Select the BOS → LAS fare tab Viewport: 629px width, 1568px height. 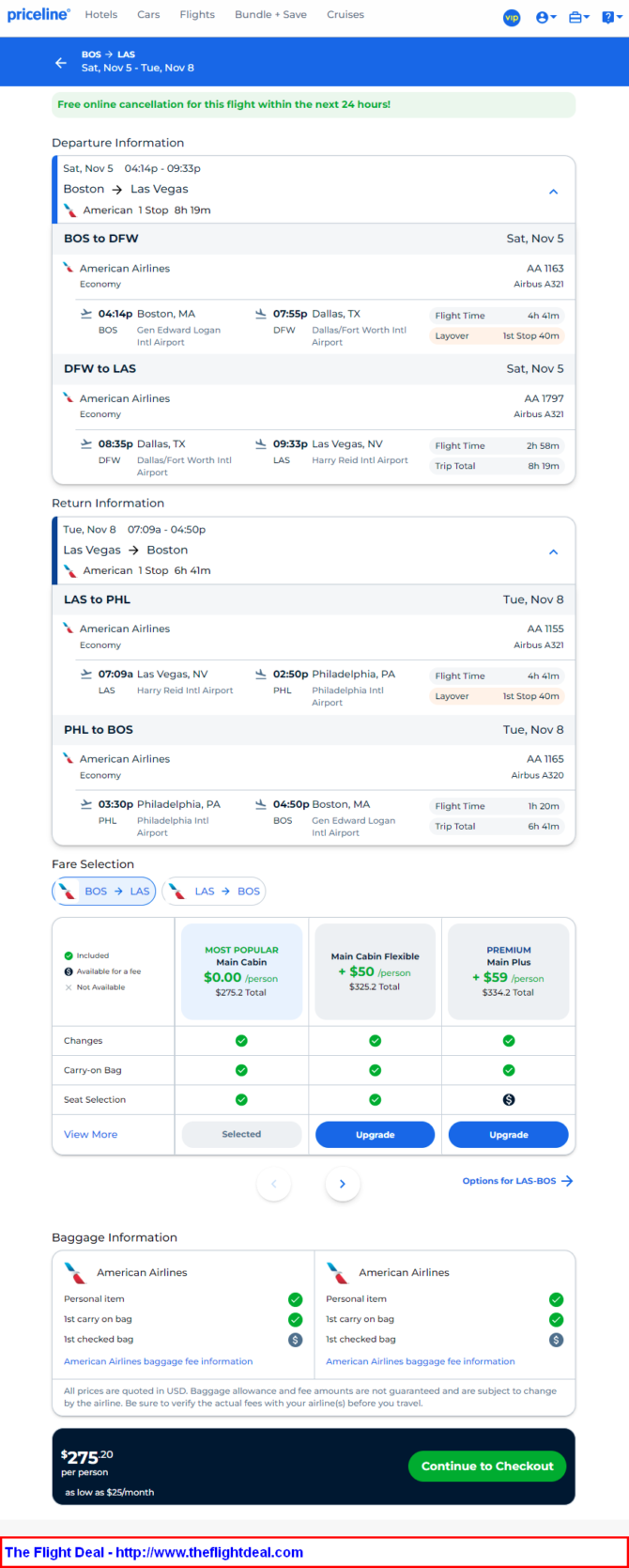pyautogui.click(x=104, y=892)
